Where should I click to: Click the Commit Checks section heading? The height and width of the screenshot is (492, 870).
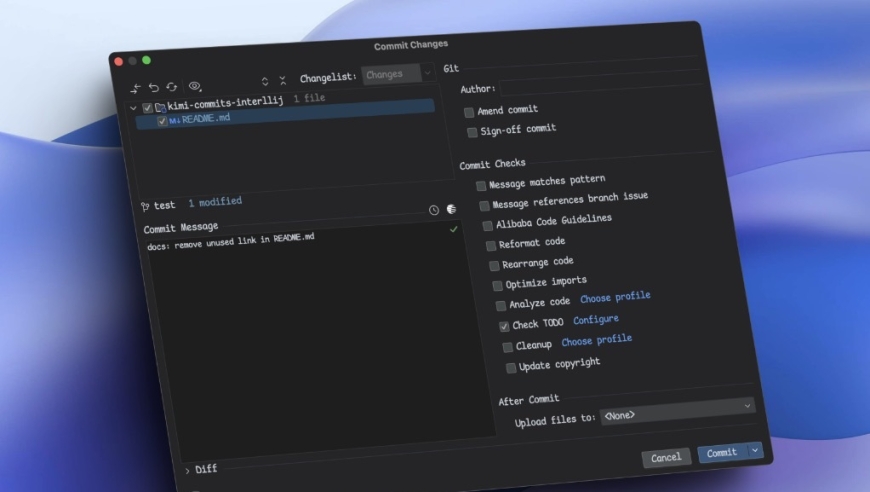pos(492,164)
